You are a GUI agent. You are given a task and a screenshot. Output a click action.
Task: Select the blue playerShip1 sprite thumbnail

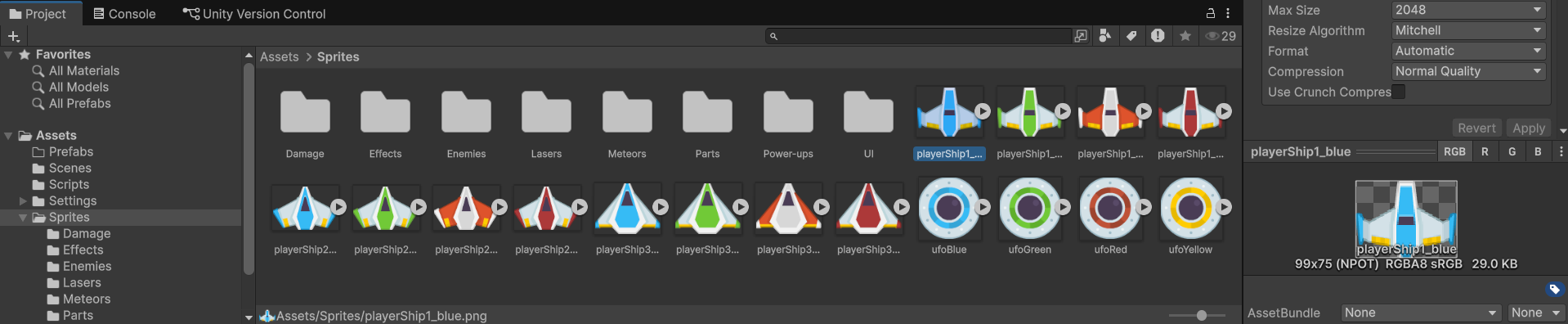[x=948, y=111]
